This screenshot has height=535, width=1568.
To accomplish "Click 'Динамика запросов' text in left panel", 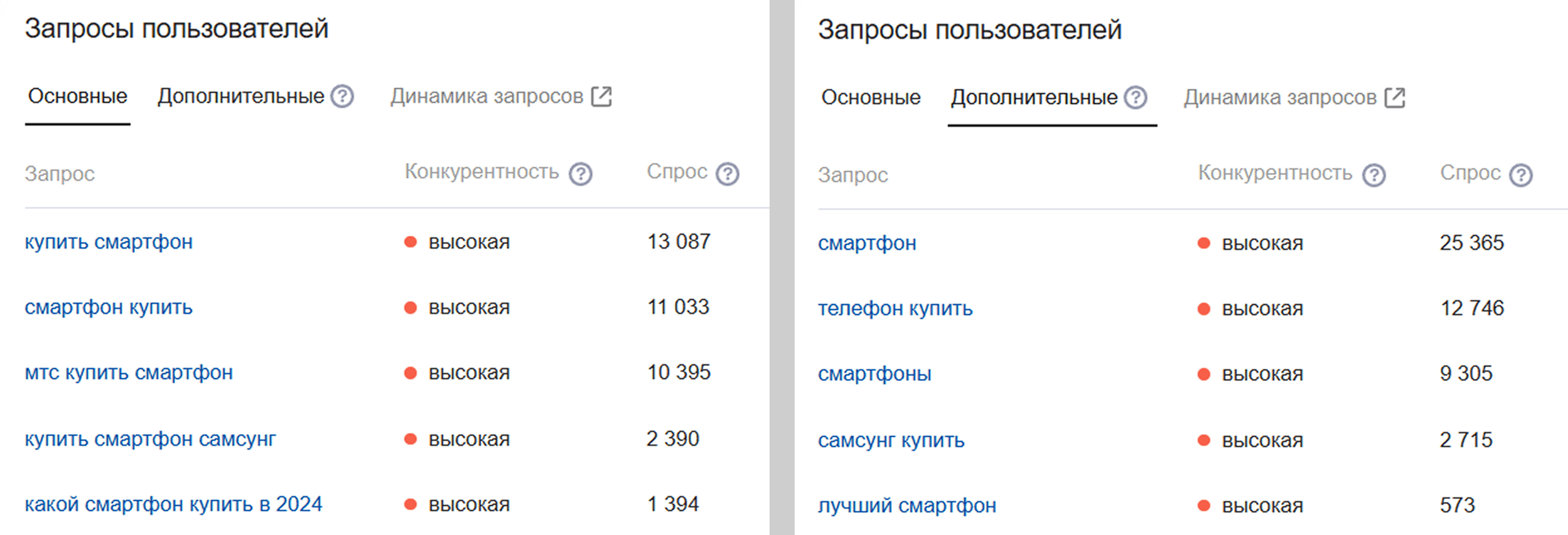I will [x=486, y=97].
